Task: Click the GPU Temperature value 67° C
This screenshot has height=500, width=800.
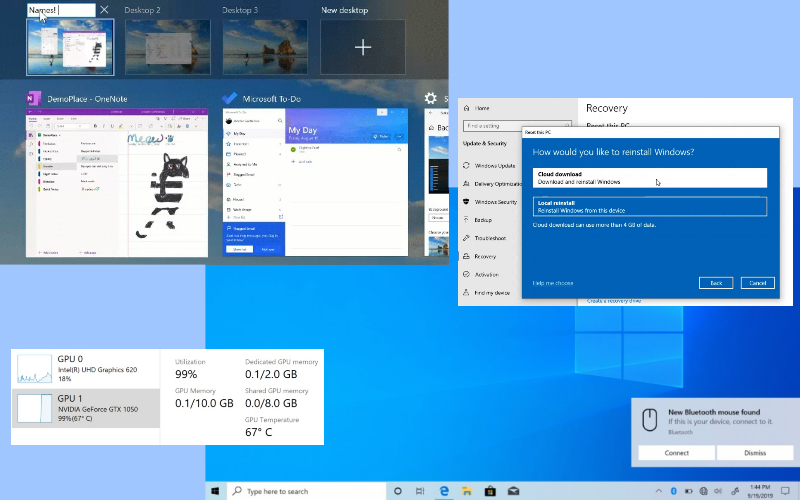Action: (x=259, y=432)
